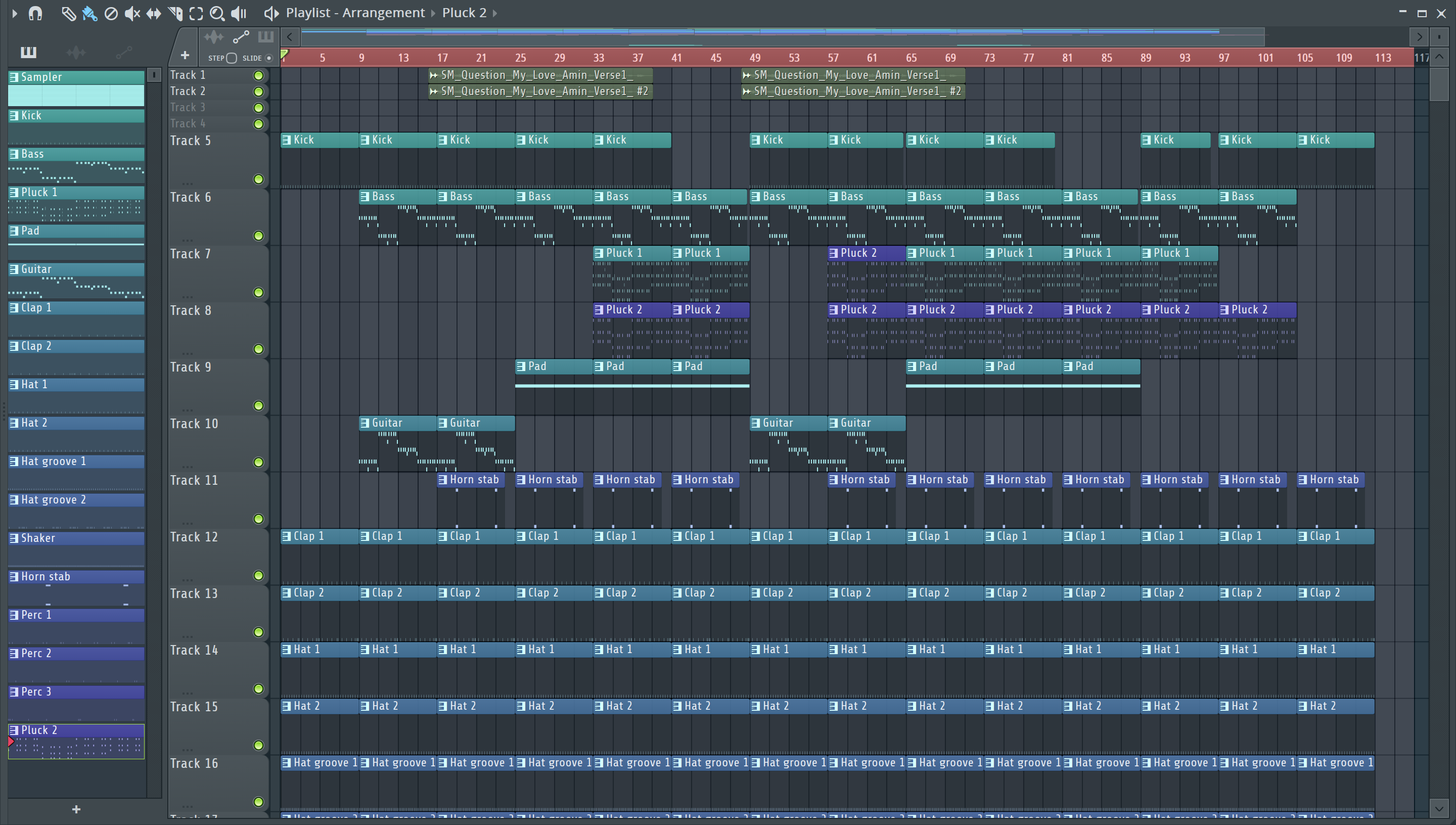Viewport: 1456px width, 825px height.
Task: Click bar 49 on the timeline ruler
Action: pos(755,58)
